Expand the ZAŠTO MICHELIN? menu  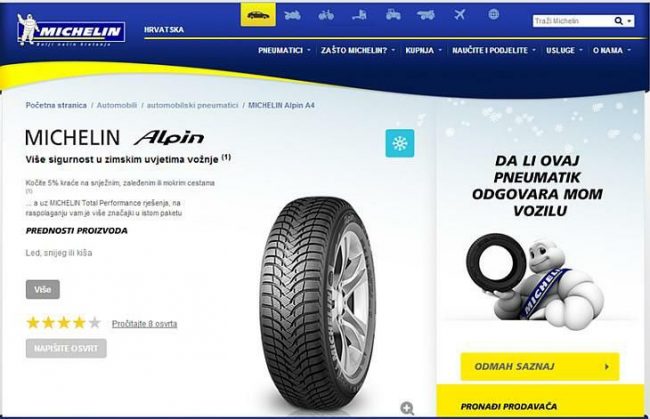coord(358,50)
